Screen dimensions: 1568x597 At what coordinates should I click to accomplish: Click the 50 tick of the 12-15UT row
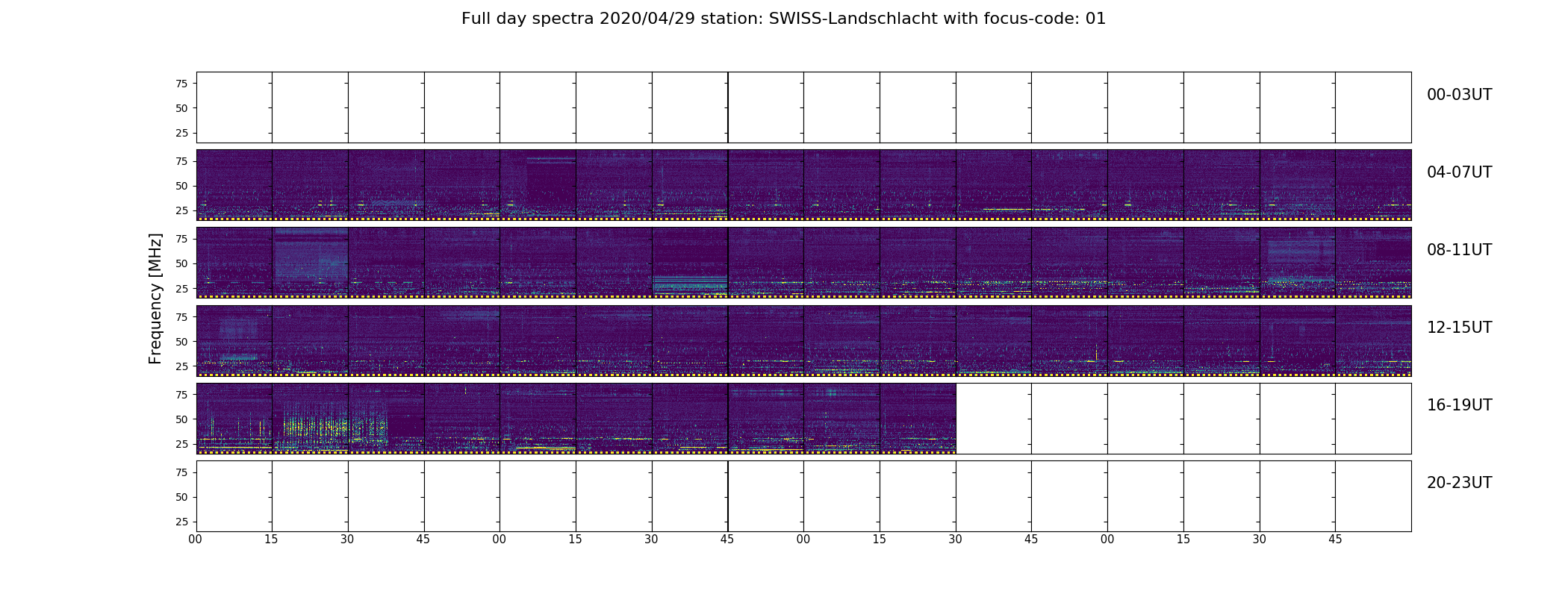tap(181, 342)
